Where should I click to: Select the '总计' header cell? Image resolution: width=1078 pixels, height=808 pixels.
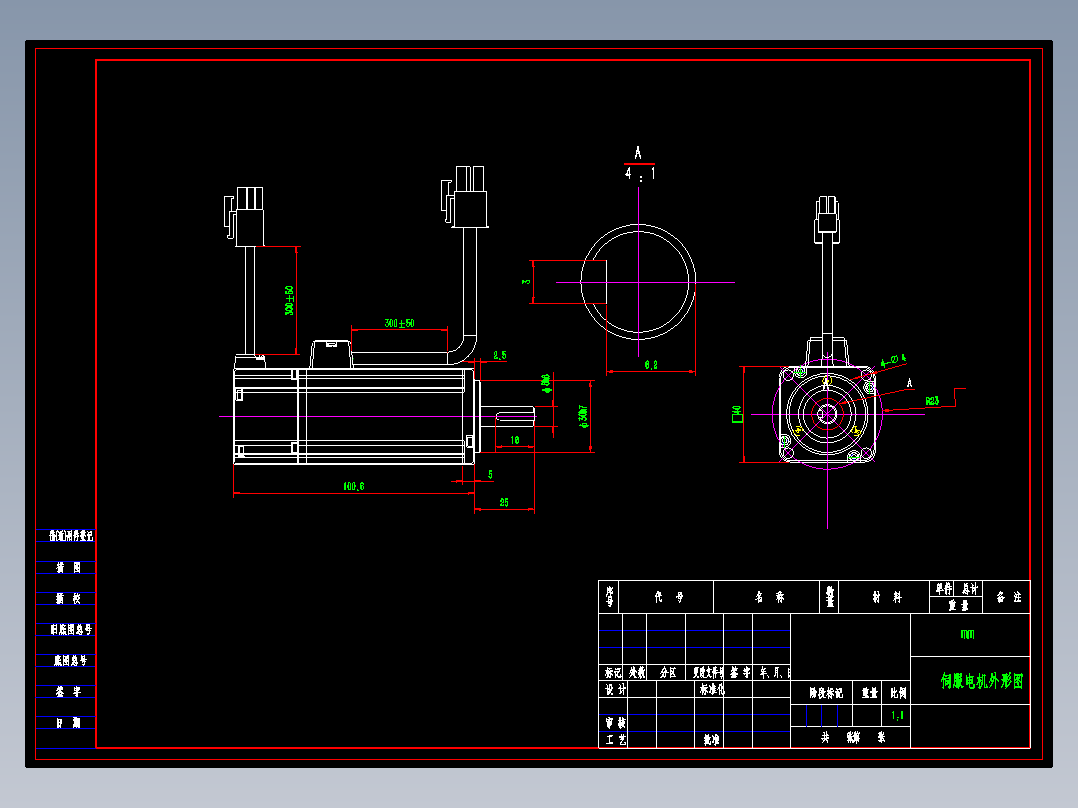(x=969, y=589)
